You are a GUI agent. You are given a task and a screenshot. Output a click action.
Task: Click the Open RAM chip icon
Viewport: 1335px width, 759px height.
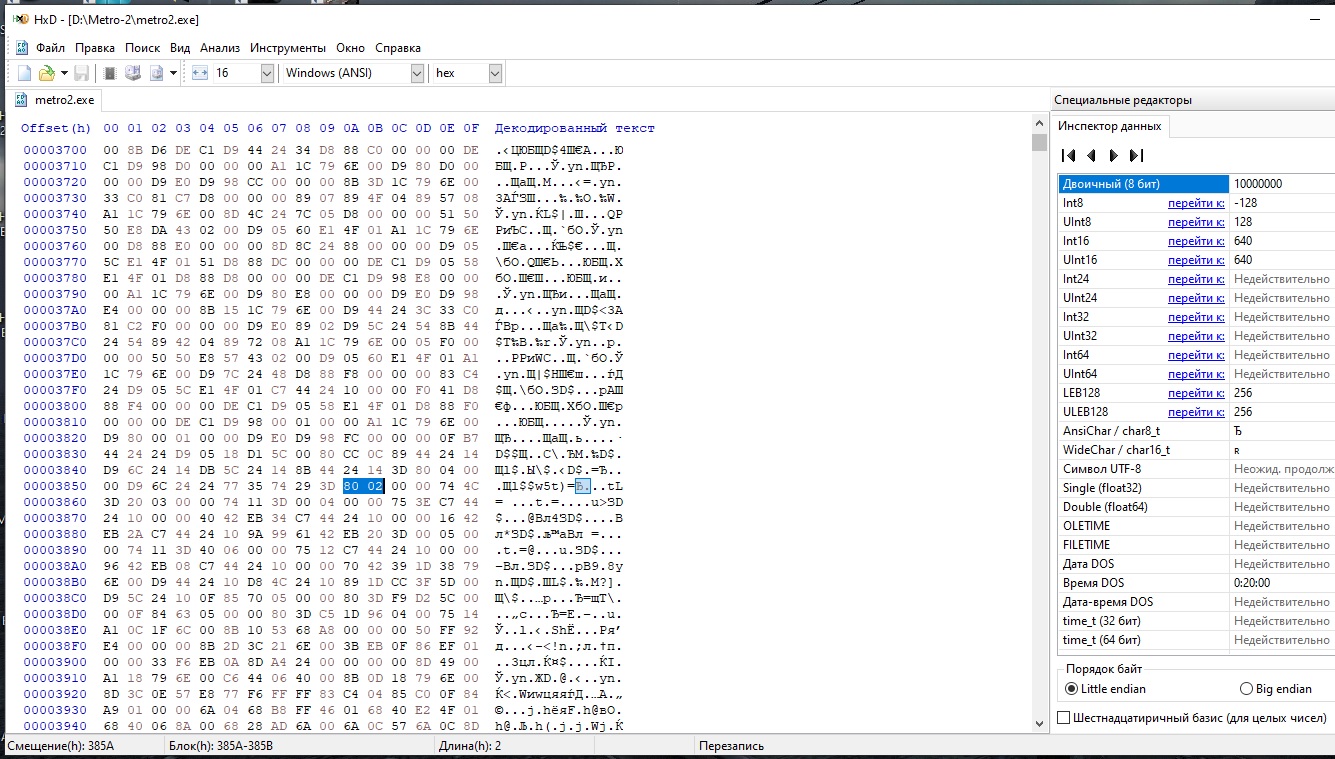pyautogui.click(x=110, y=73)
